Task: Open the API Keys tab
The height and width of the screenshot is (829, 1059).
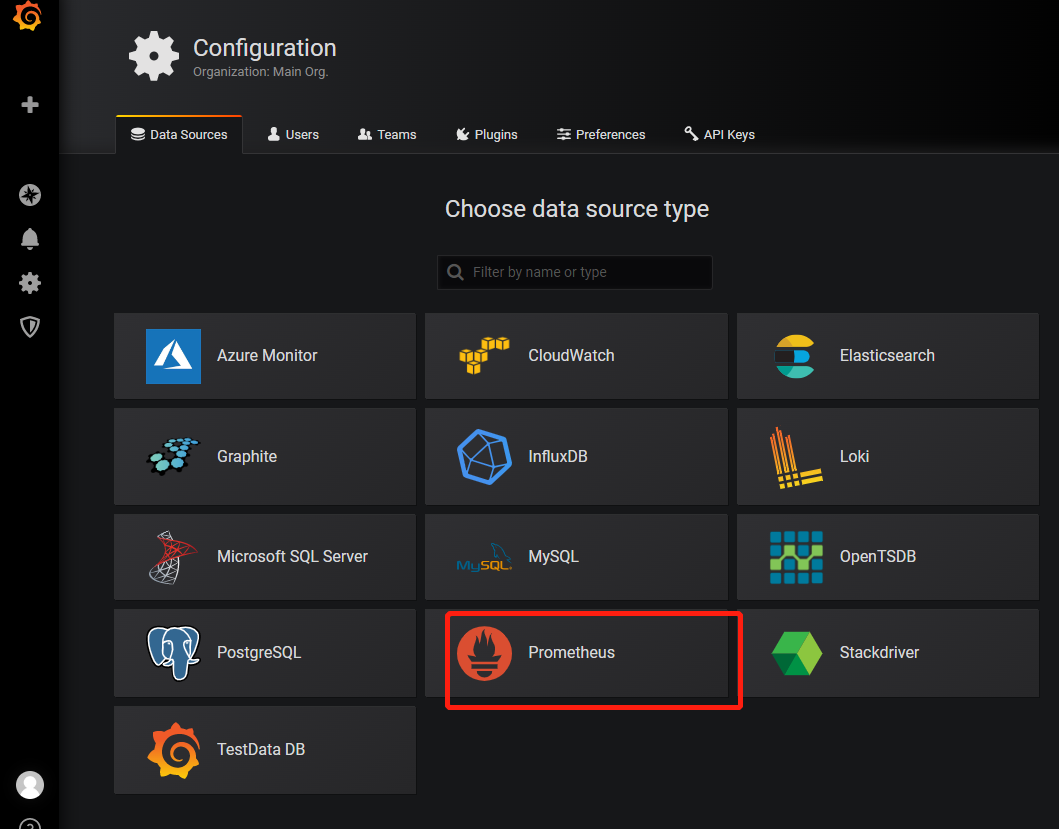Action: click(x=720, y=134)
